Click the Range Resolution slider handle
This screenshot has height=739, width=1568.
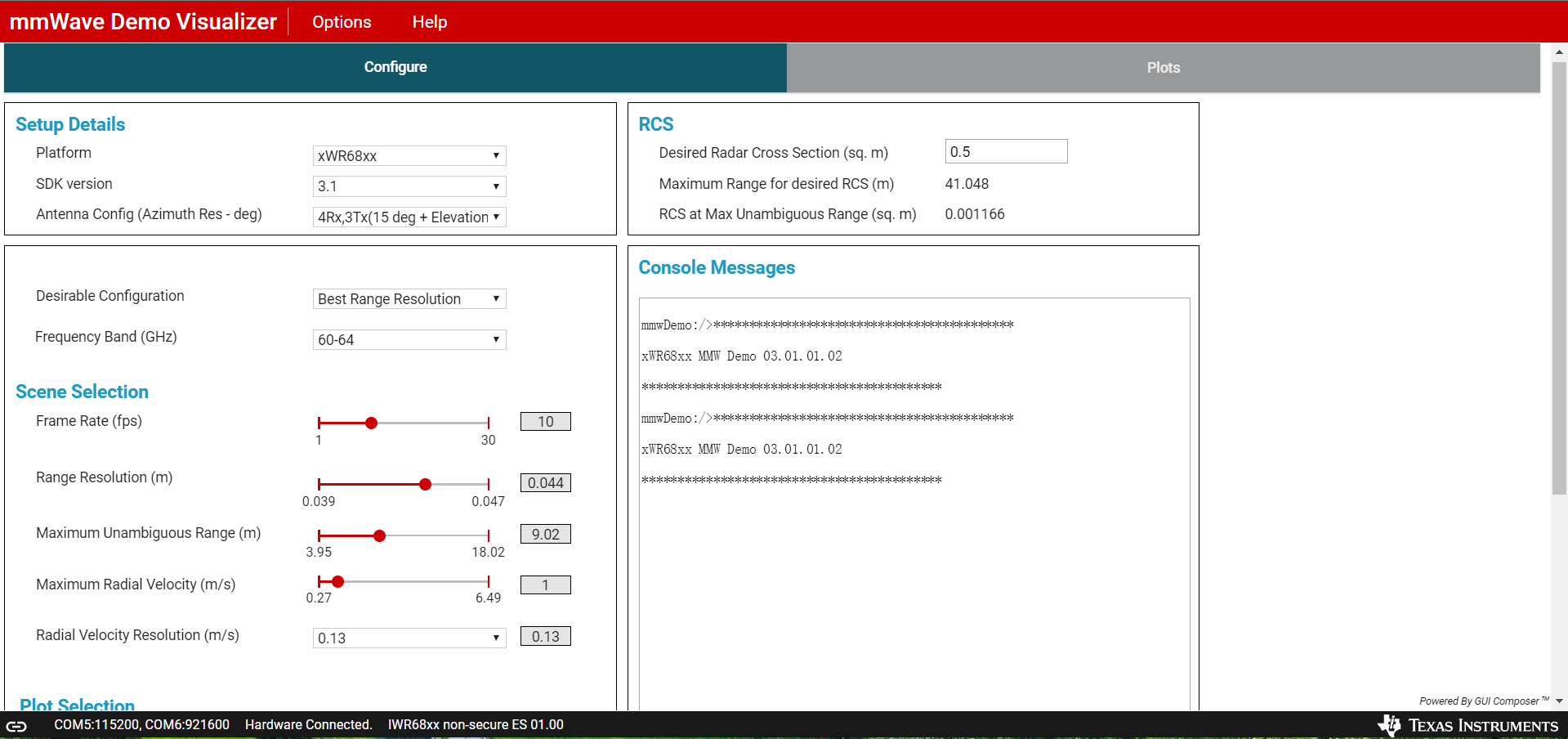click(x=425, y=484)
